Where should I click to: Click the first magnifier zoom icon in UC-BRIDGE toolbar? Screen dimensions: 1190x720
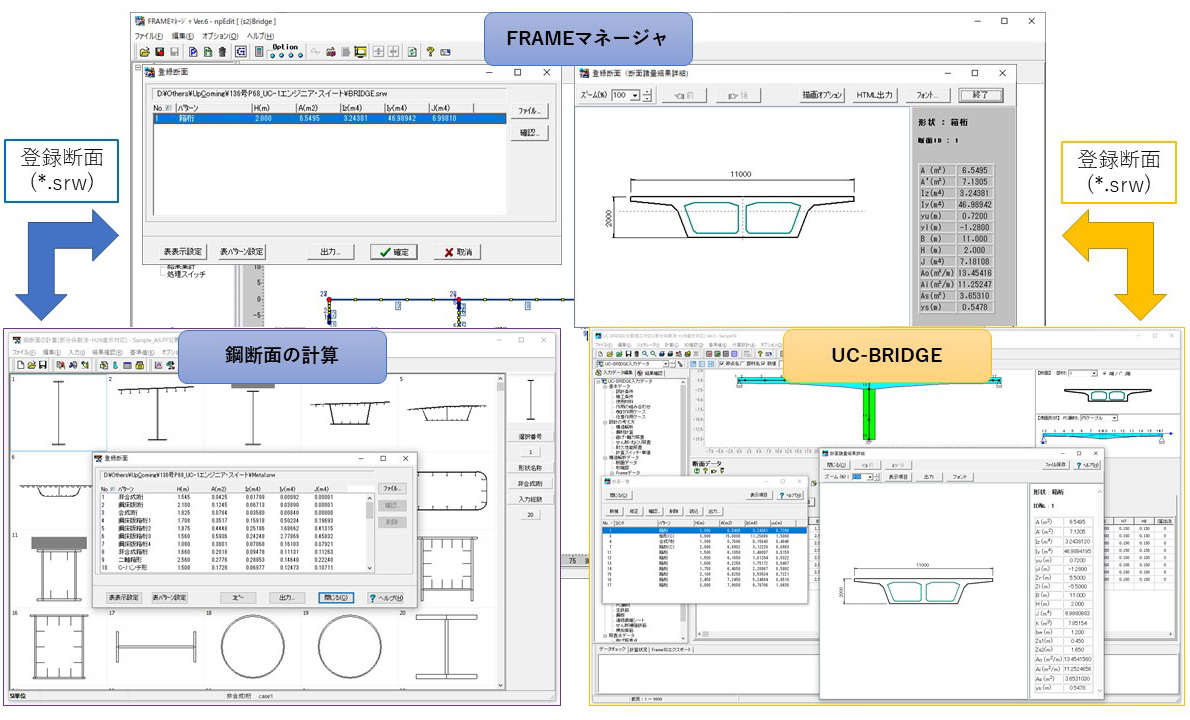pyautogui.click(x=645, y=354)
